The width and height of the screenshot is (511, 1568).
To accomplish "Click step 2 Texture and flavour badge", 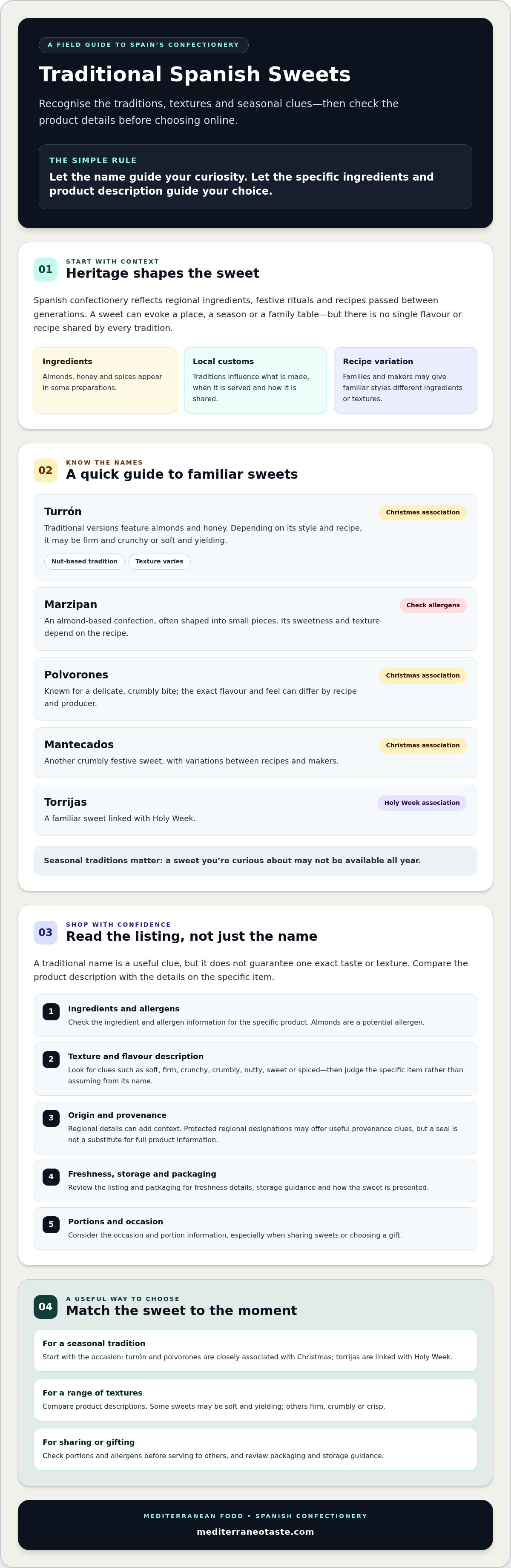I will click(x=51, y=1059).
